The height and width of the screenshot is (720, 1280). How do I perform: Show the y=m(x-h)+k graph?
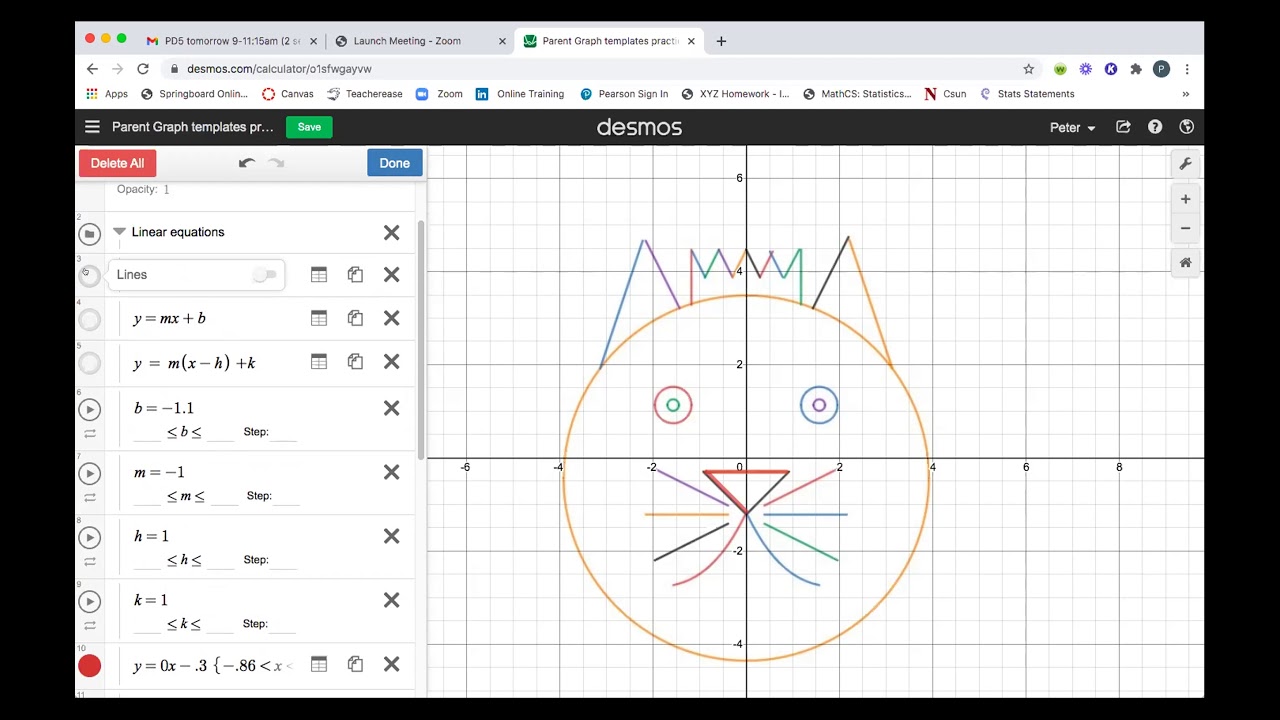[x=90, y=364]
